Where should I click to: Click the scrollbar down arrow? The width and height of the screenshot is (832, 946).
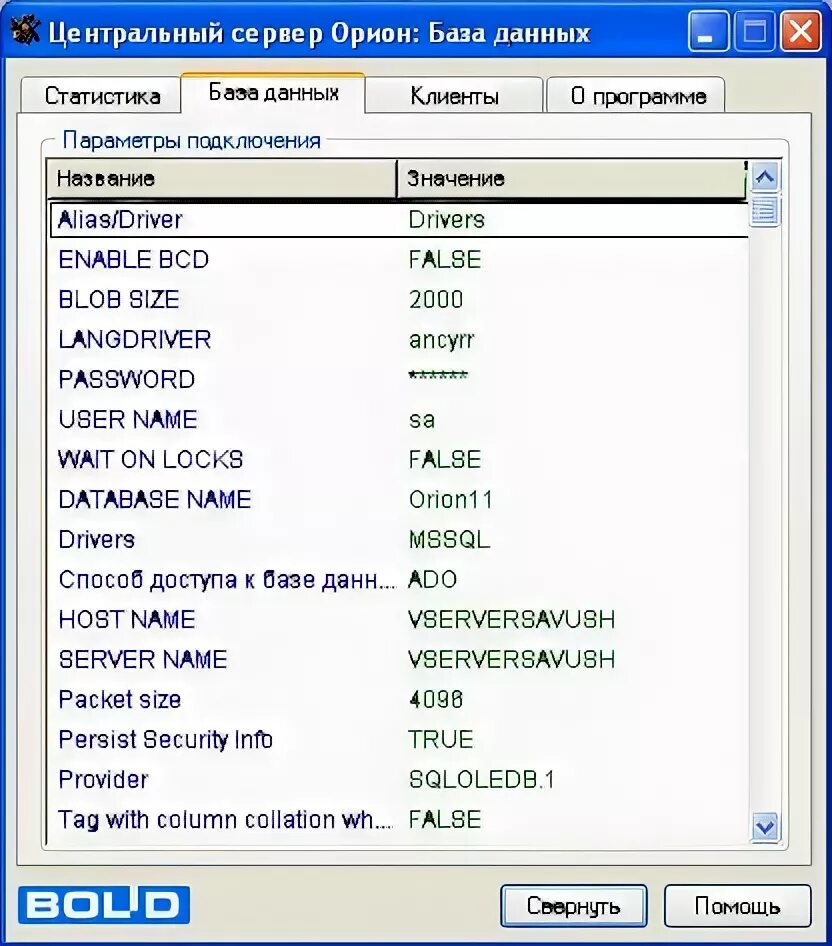(x=765, y=826)
